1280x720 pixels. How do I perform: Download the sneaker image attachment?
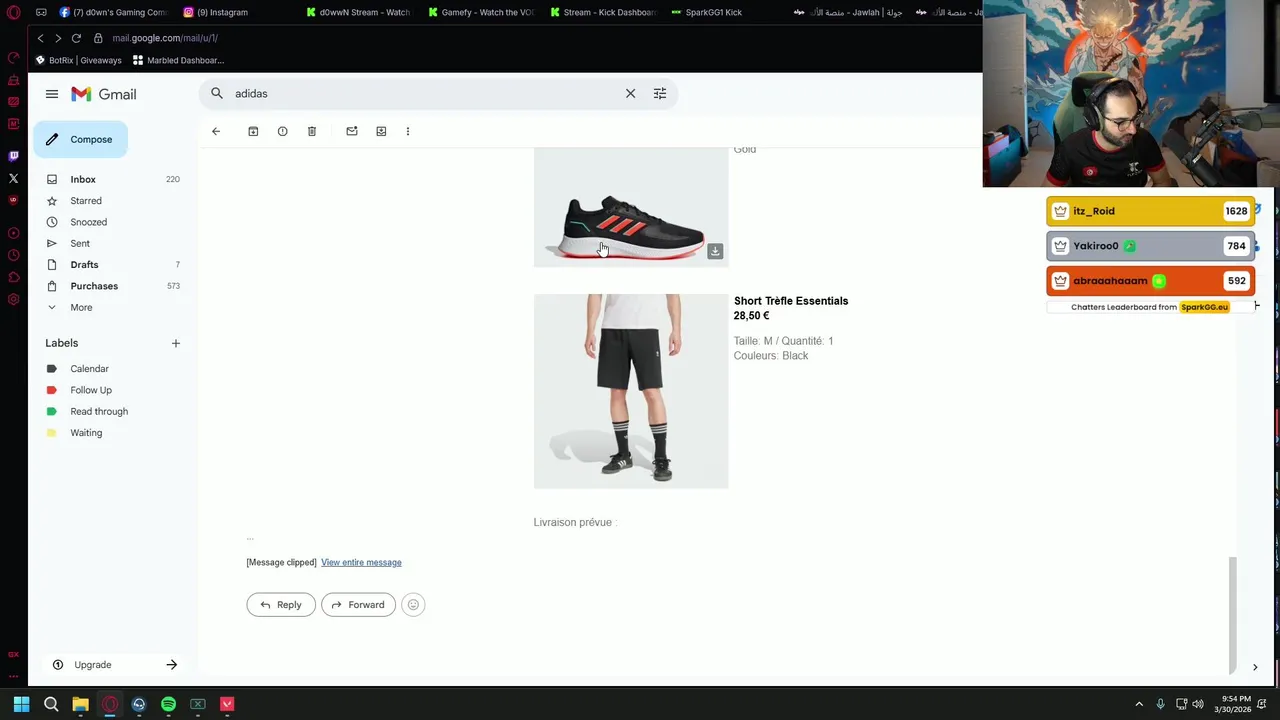(x=715, y=251)
